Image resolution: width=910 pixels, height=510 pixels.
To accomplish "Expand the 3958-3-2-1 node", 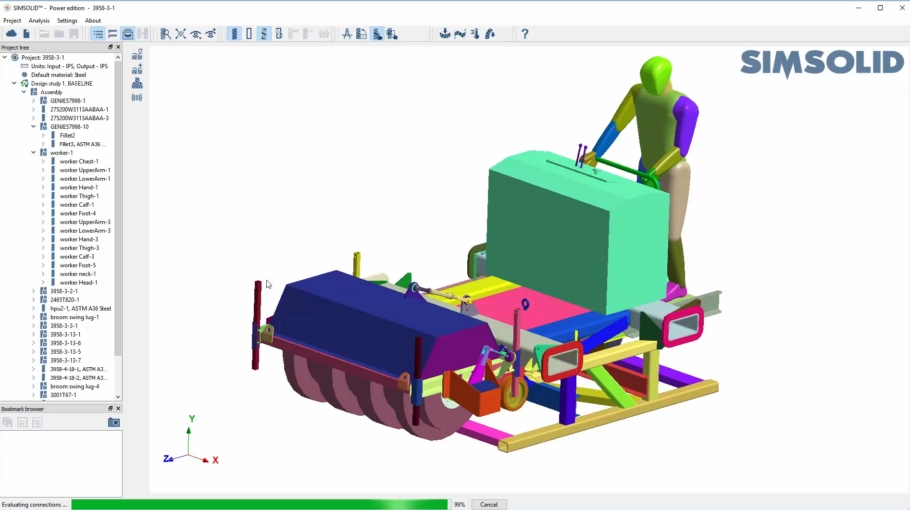I will pos(34,291).
